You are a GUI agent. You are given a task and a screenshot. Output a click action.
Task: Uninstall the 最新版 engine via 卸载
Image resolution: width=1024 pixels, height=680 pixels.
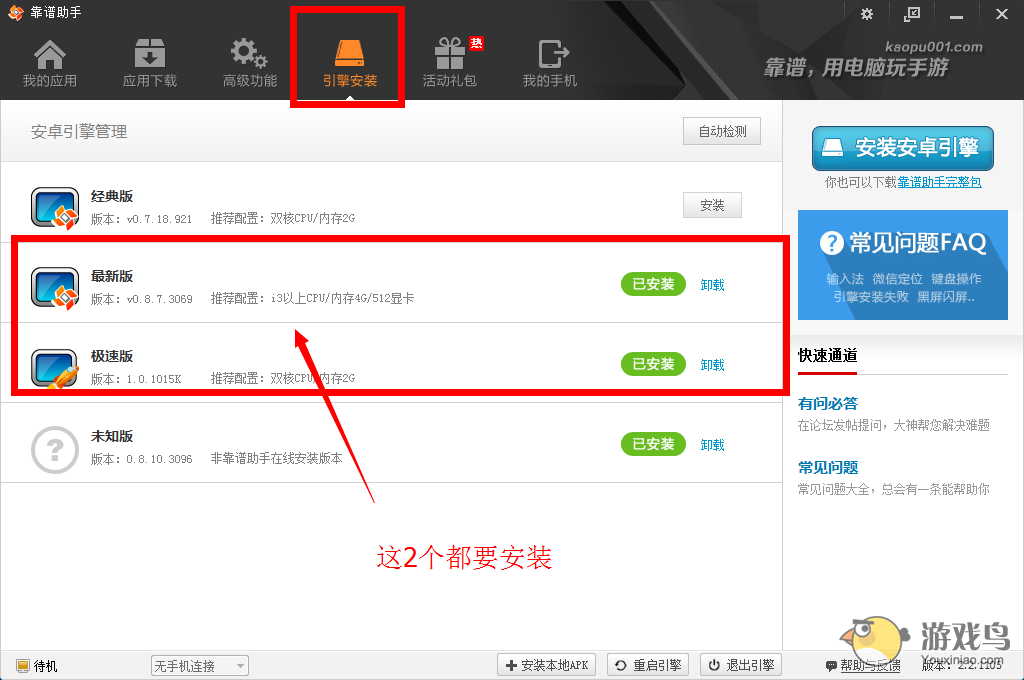(712, 284)
